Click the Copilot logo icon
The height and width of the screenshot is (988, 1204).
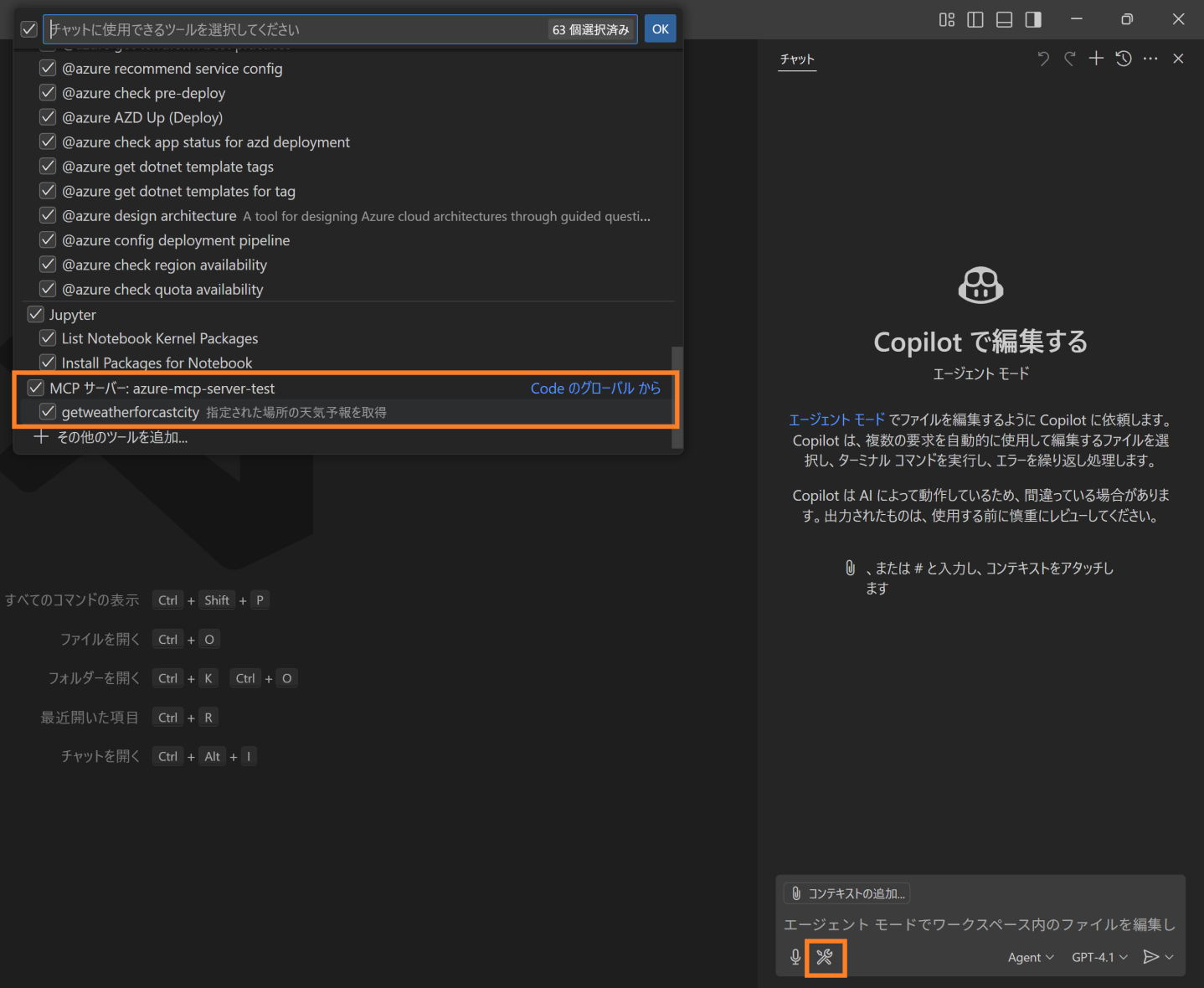pyautogui.click(x=980, y=286)
